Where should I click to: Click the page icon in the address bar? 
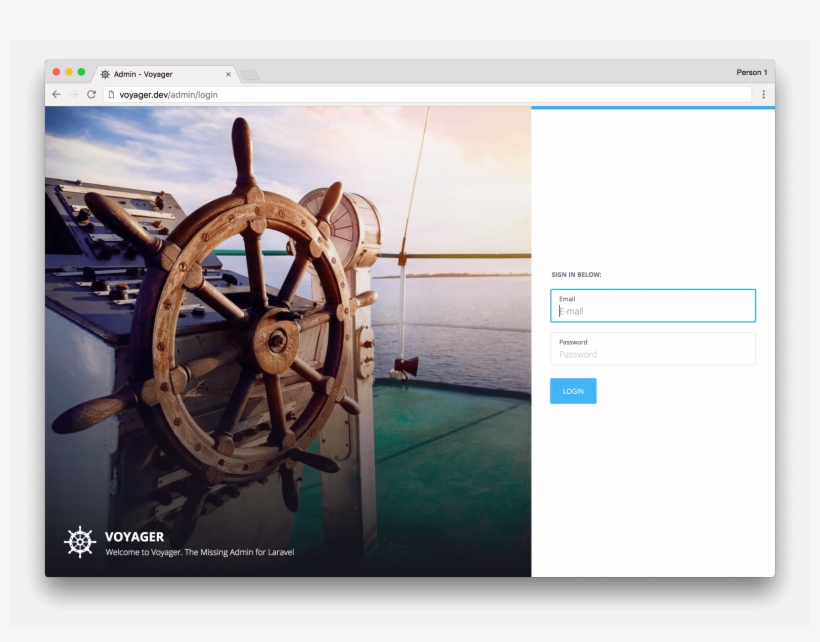111,93
